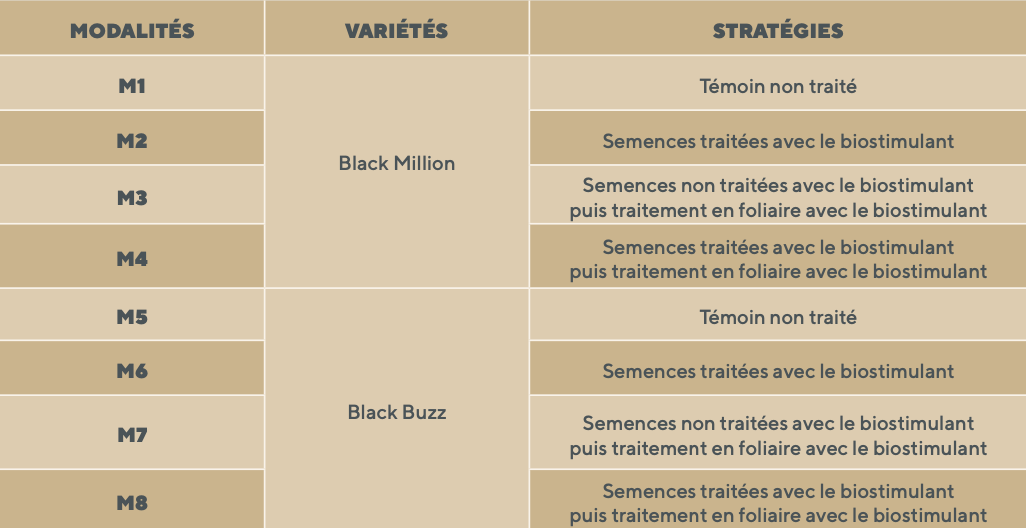1026x528 pixels.
Task: Click the M6 row's Semences traitées strategy
Action: [777, 371]
